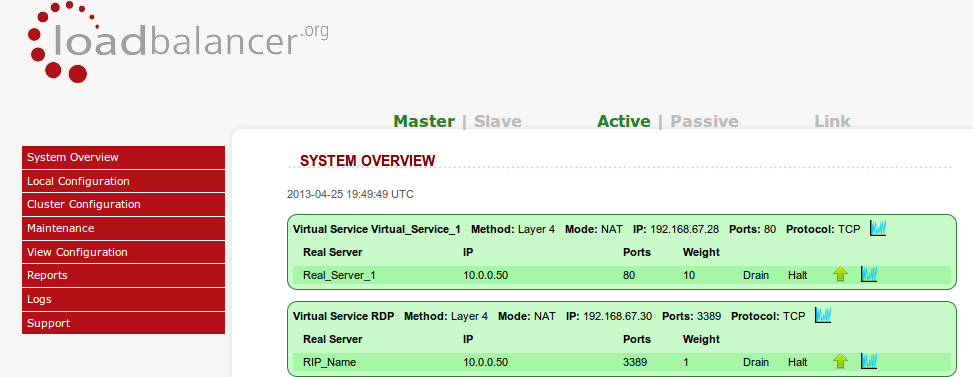Click Virtual Service RDP title
This screenshot has height=377, width=973.
pyautogui.click(x=343, y=316)
